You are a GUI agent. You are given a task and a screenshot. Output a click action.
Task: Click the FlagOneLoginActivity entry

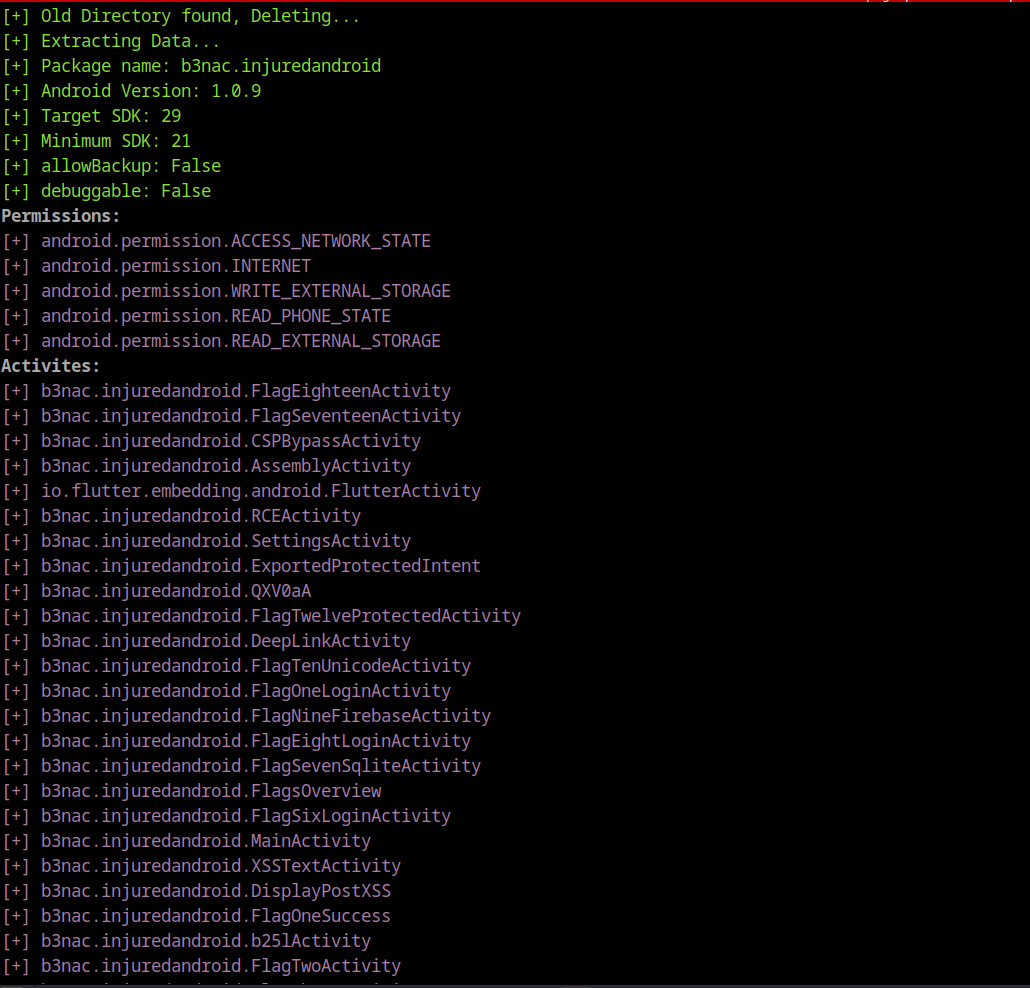coord(227,690)
